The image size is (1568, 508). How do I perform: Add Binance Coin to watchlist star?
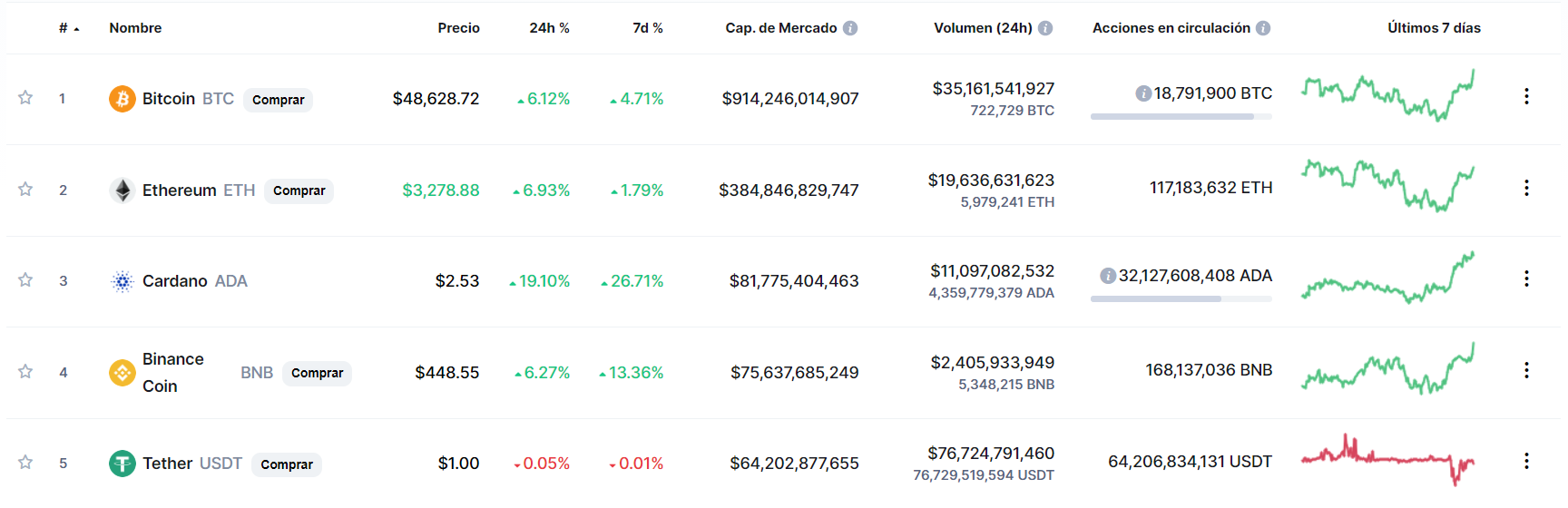tap(25, 371)
